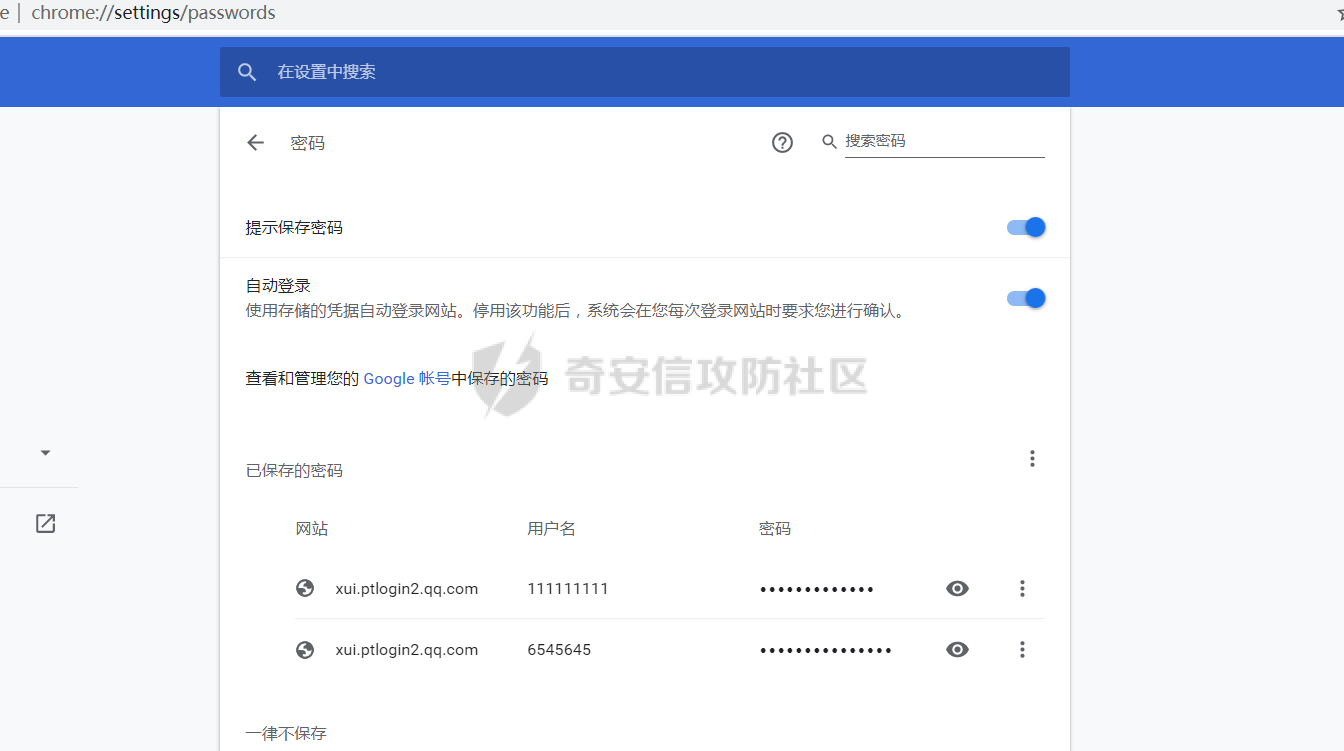The image size is (1344, 751).
Task: Click the bookmark star in the address bar
Action: tap(1338, 14)
